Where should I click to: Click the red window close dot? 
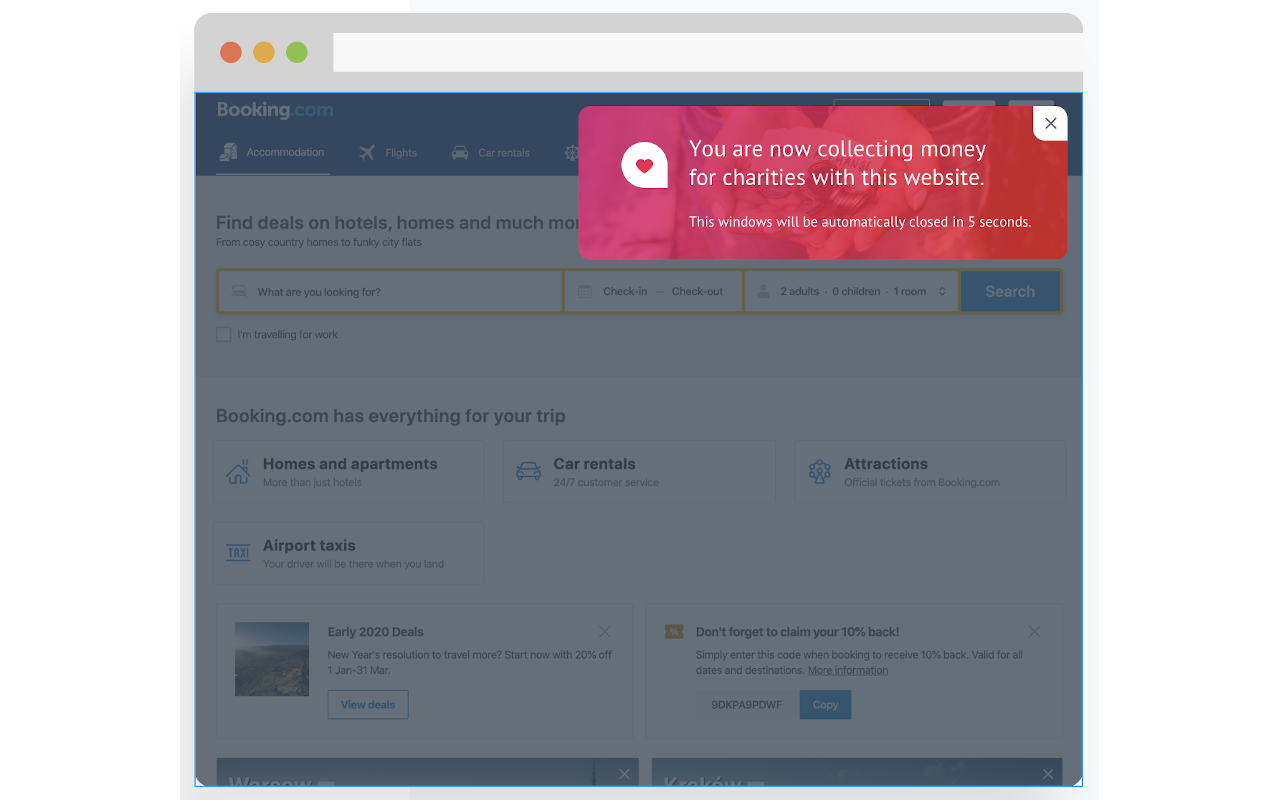(x=231, y=52)
